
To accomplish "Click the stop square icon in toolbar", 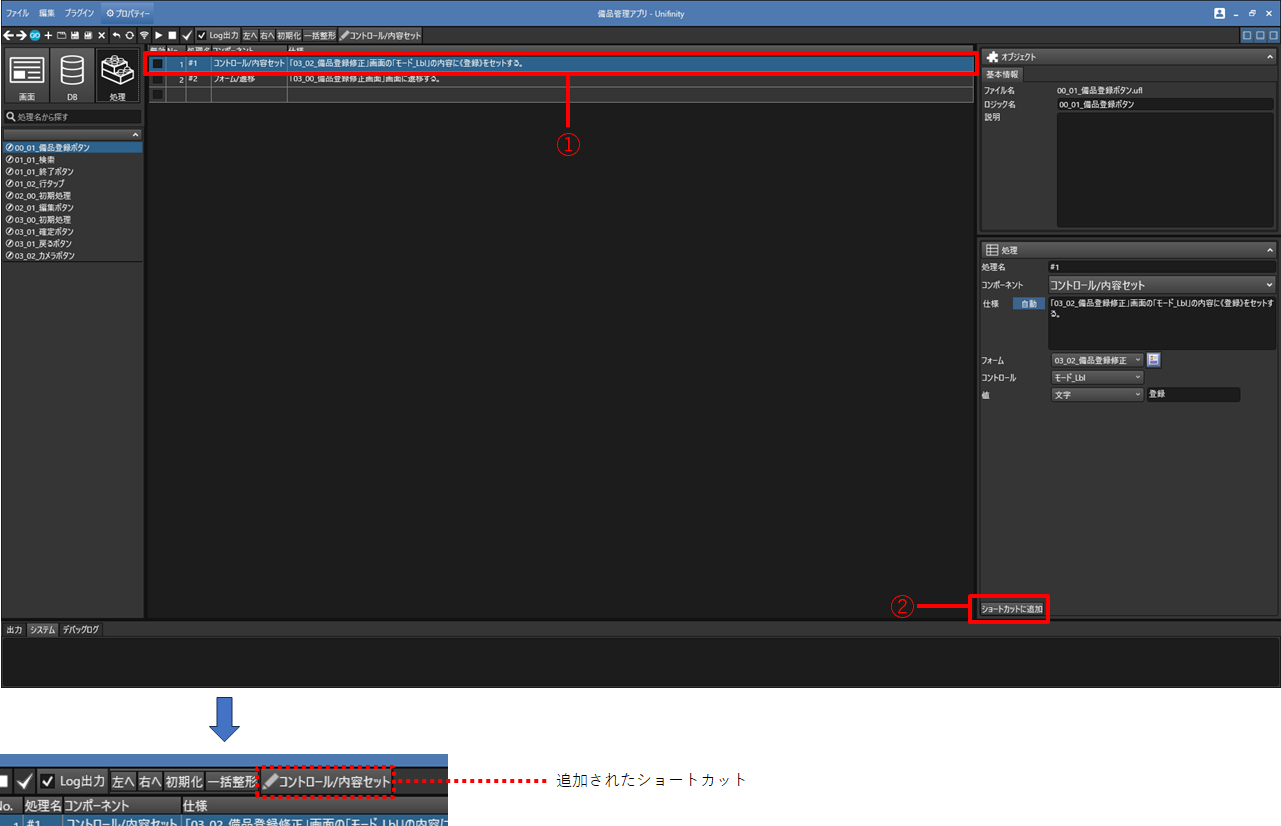I will point(172,35).
